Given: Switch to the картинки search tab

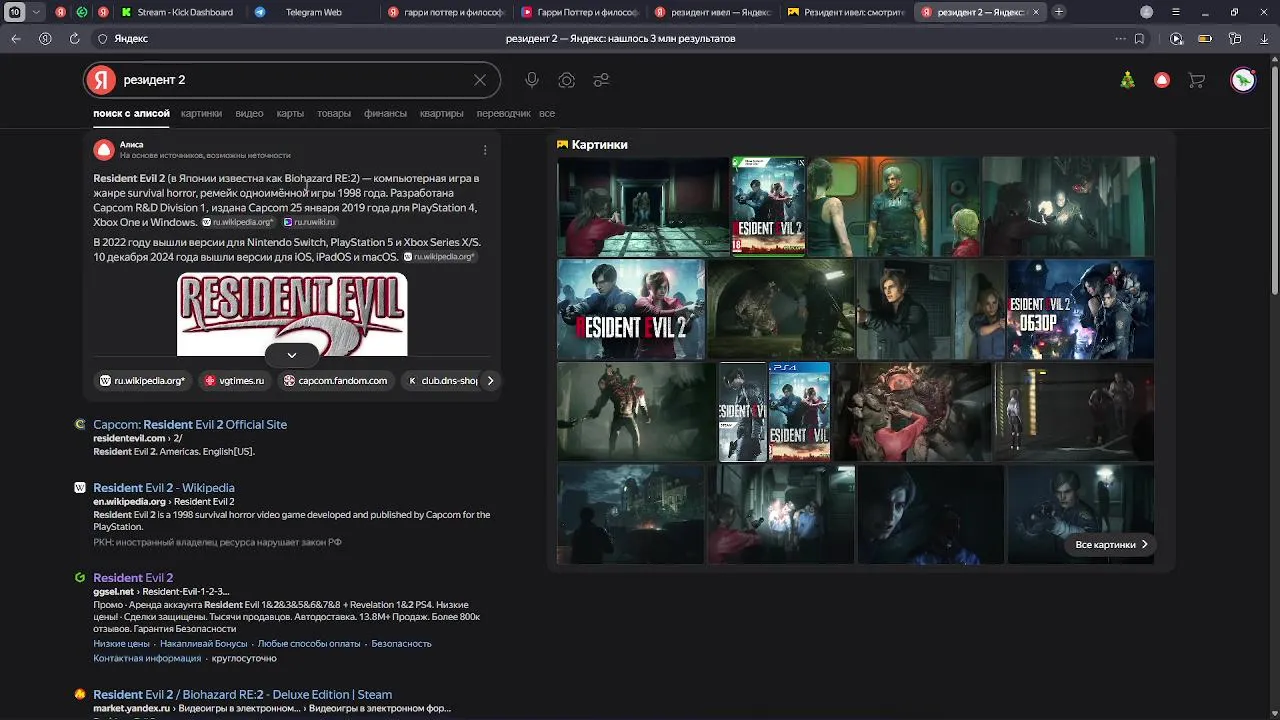Looking at the screenshot, I should point(201,113).
